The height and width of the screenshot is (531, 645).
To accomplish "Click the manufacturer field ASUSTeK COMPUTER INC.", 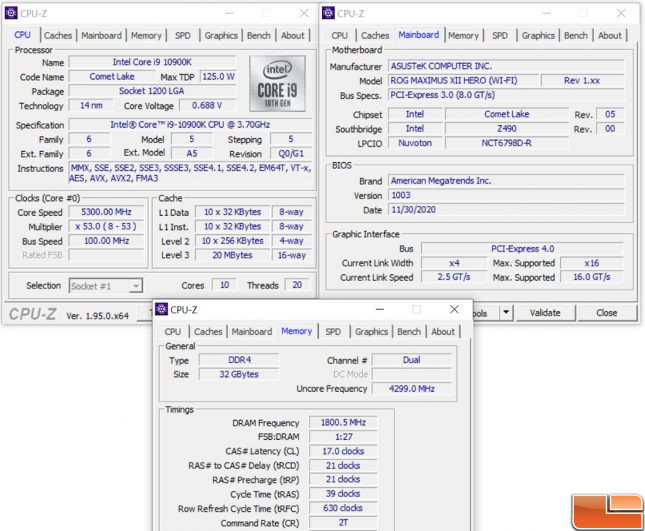I will pyautogui.click(x=506, y=66).
